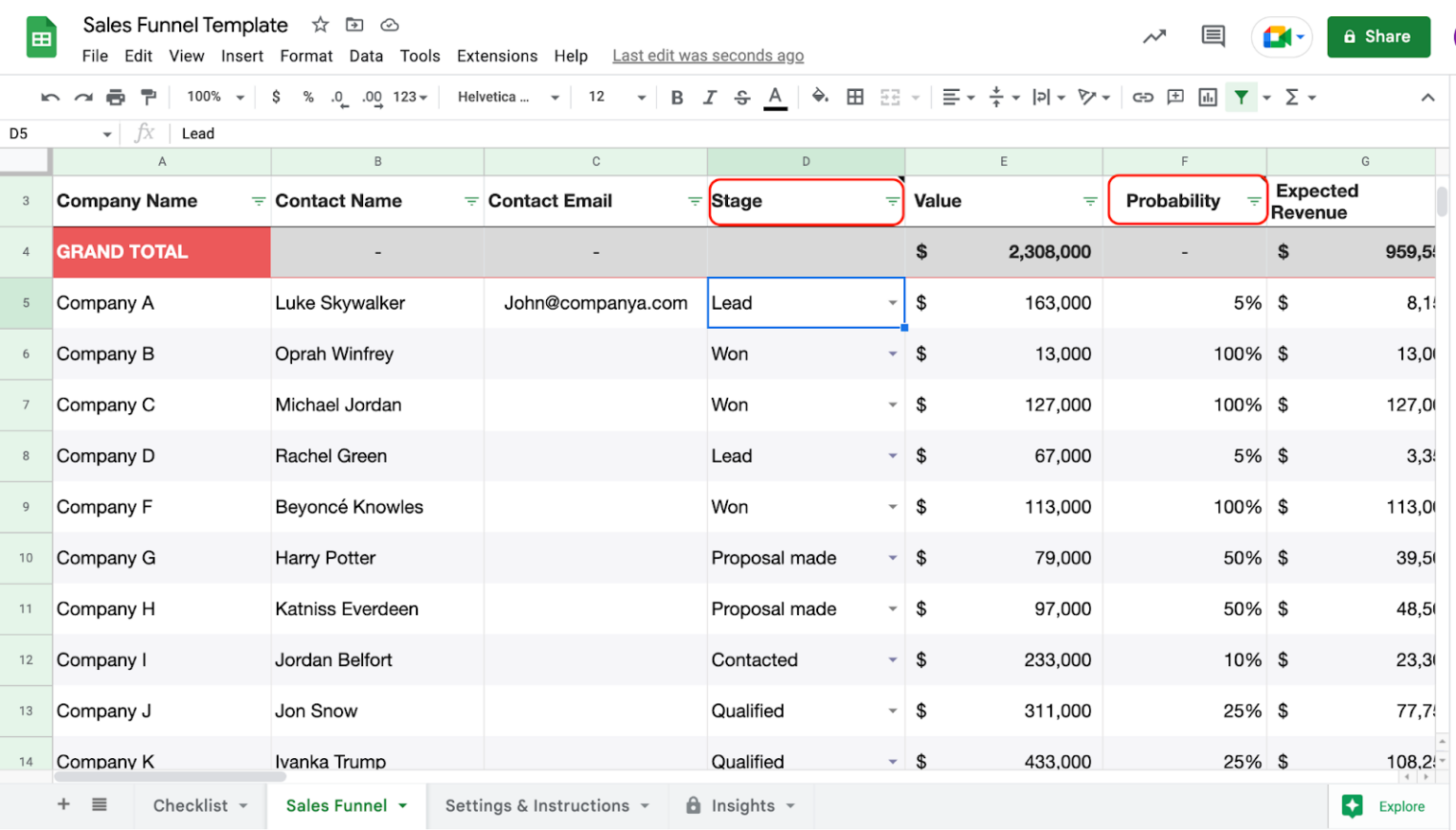Click the undo icon in toolbar
This screenshot has height=830, width=1456.
click(50, 97)
